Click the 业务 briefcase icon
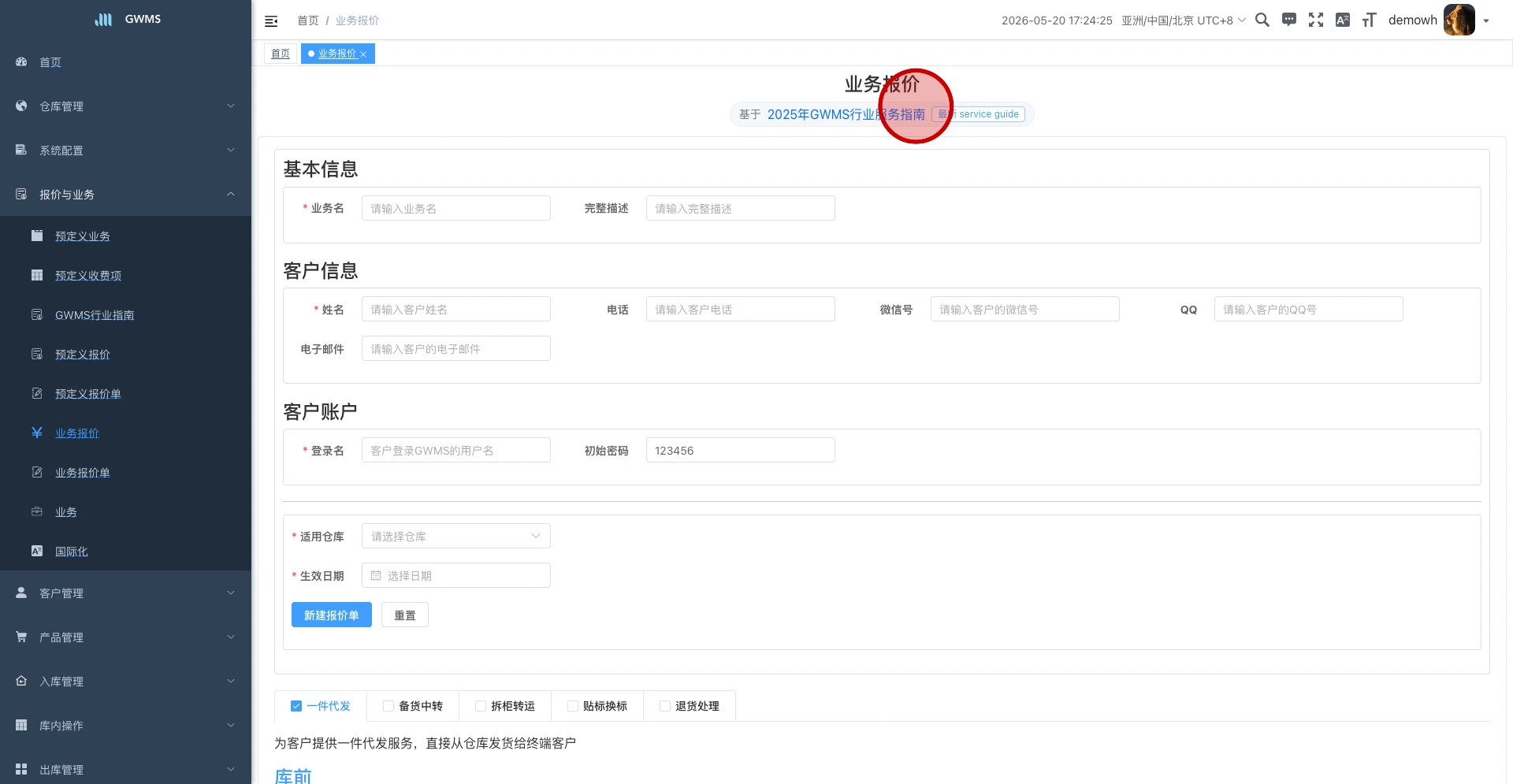1513x784 pixels. 37,511
